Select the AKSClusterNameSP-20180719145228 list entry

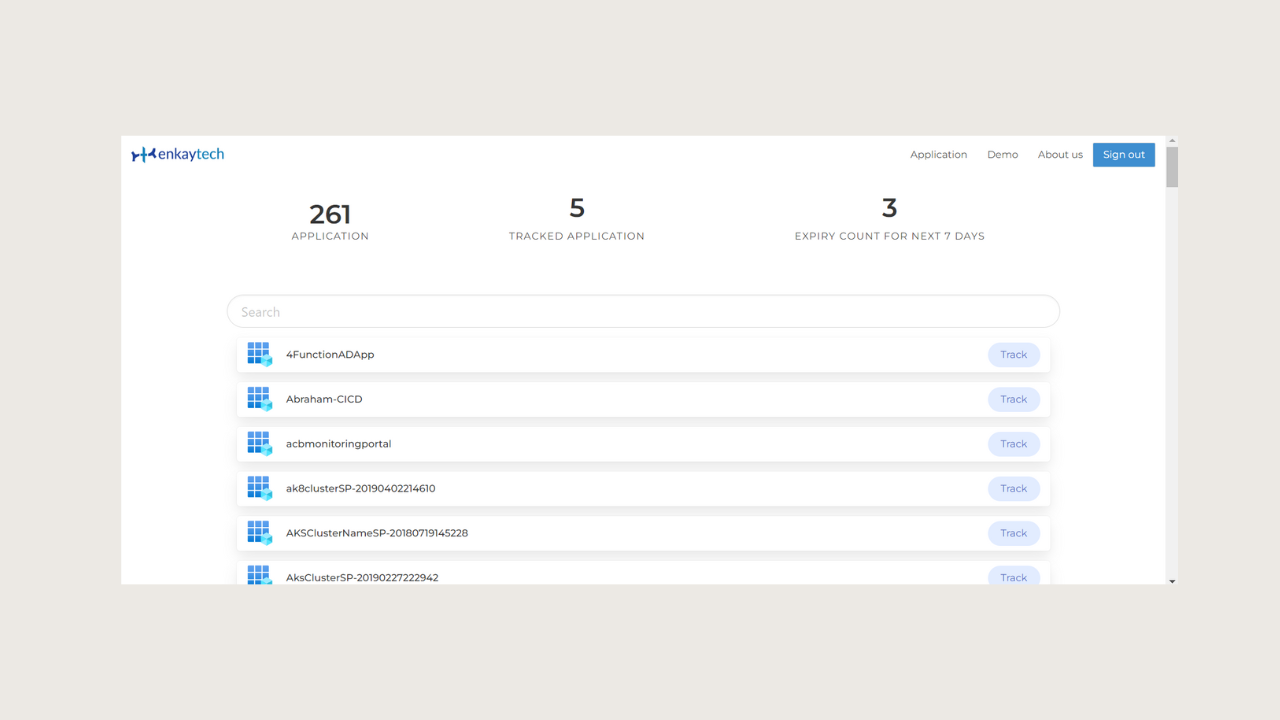tap(377, 533)
